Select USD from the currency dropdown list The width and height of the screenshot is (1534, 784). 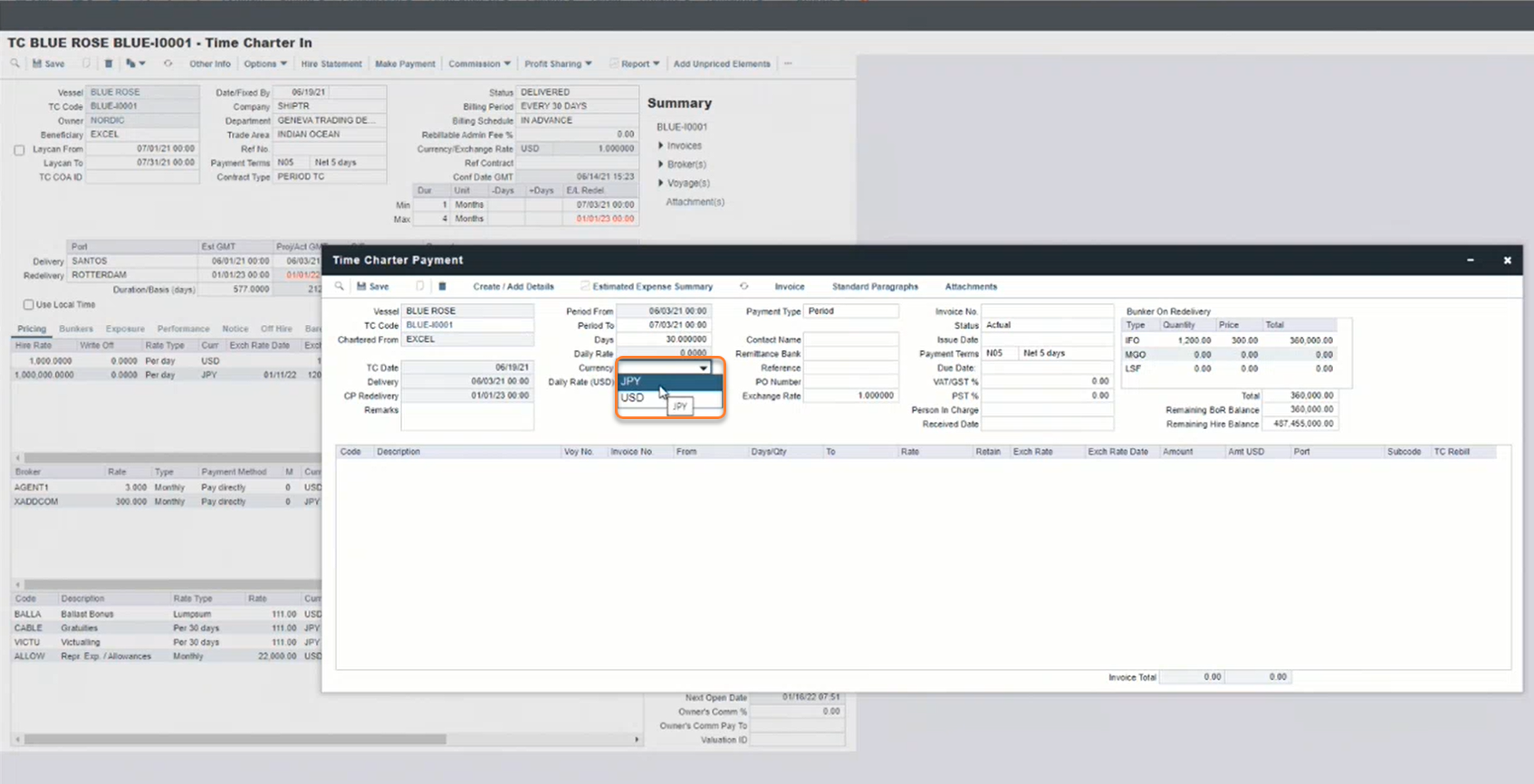tap(633, 397)
